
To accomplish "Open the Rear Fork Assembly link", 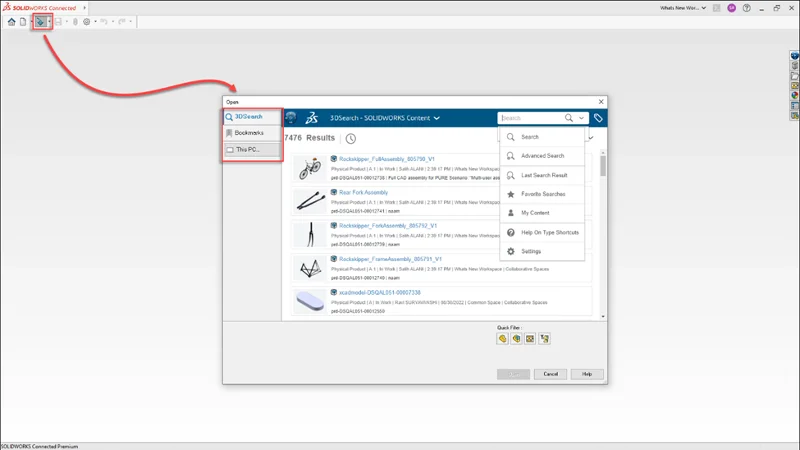I will (x=363, y=192).
